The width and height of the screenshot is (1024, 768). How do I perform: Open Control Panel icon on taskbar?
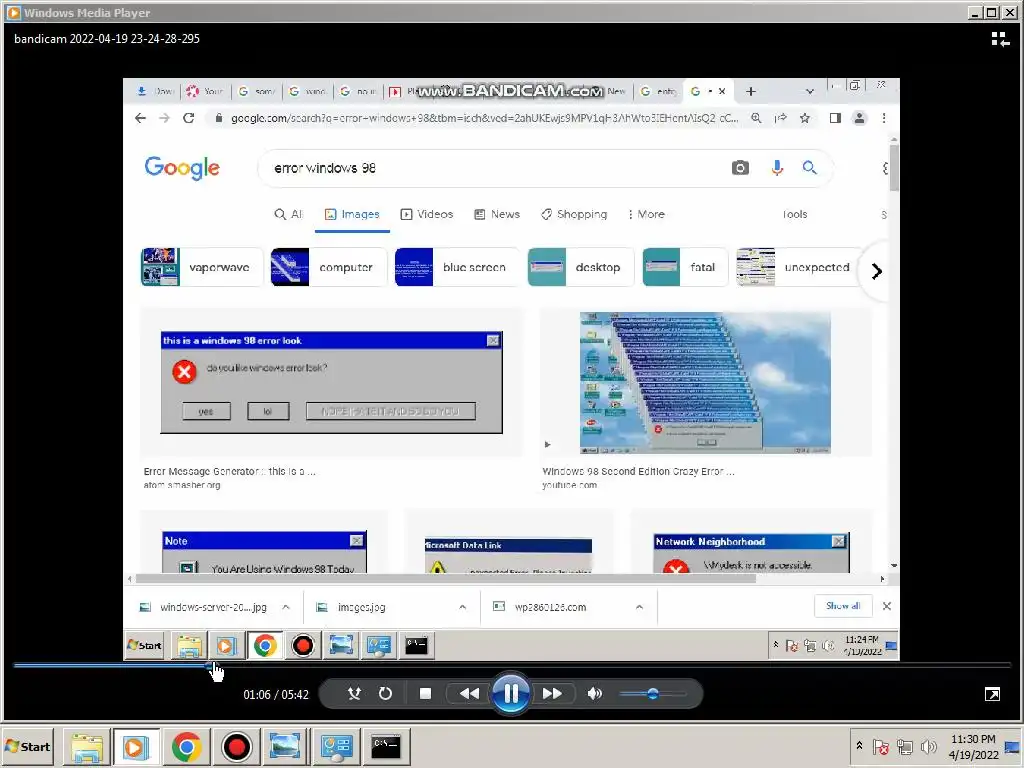point(336,747)
